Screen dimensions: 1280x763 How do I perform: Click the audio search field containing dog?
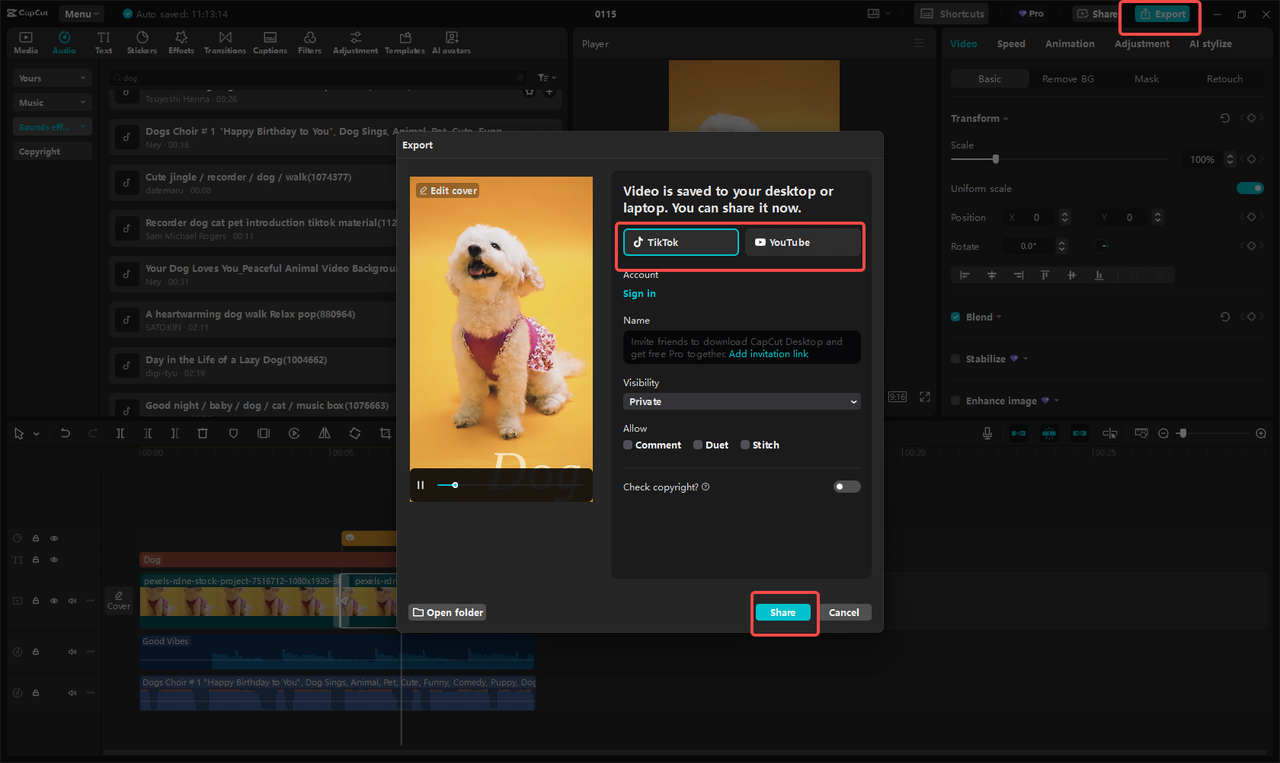[x=300, y=77]
